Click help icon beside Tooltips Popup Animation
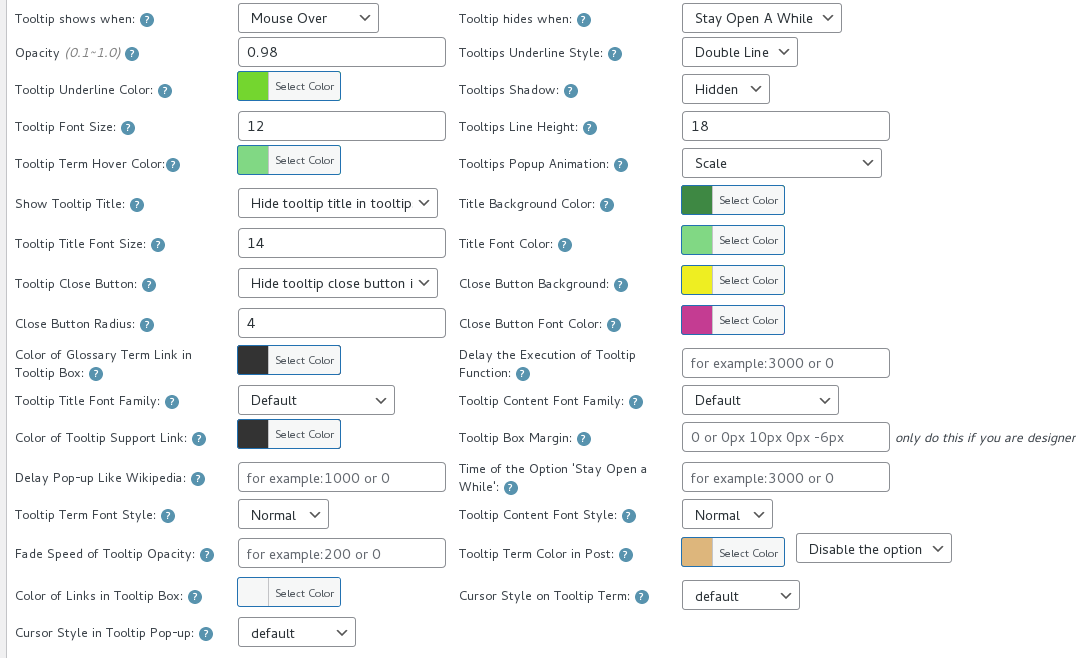The width and height of the screenshot is (1076, 658). 621,165
